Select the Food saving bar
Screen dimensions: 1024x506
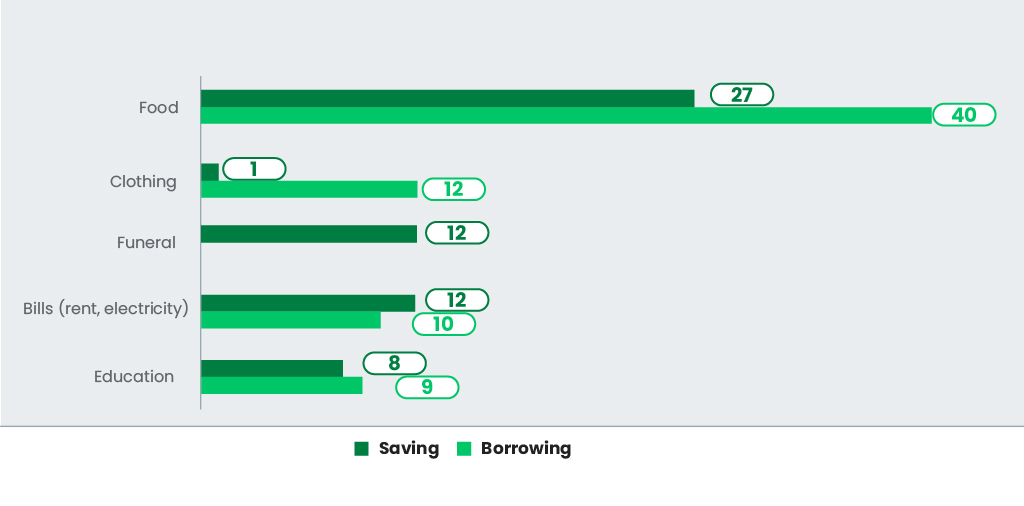[x=447, y=99]
